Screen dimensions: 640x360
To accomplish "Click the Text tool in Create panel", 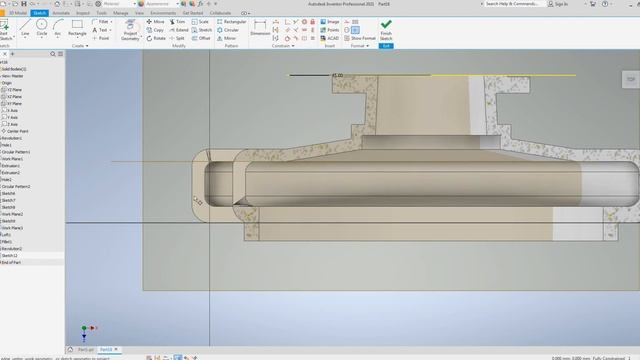I will point(100,30).
